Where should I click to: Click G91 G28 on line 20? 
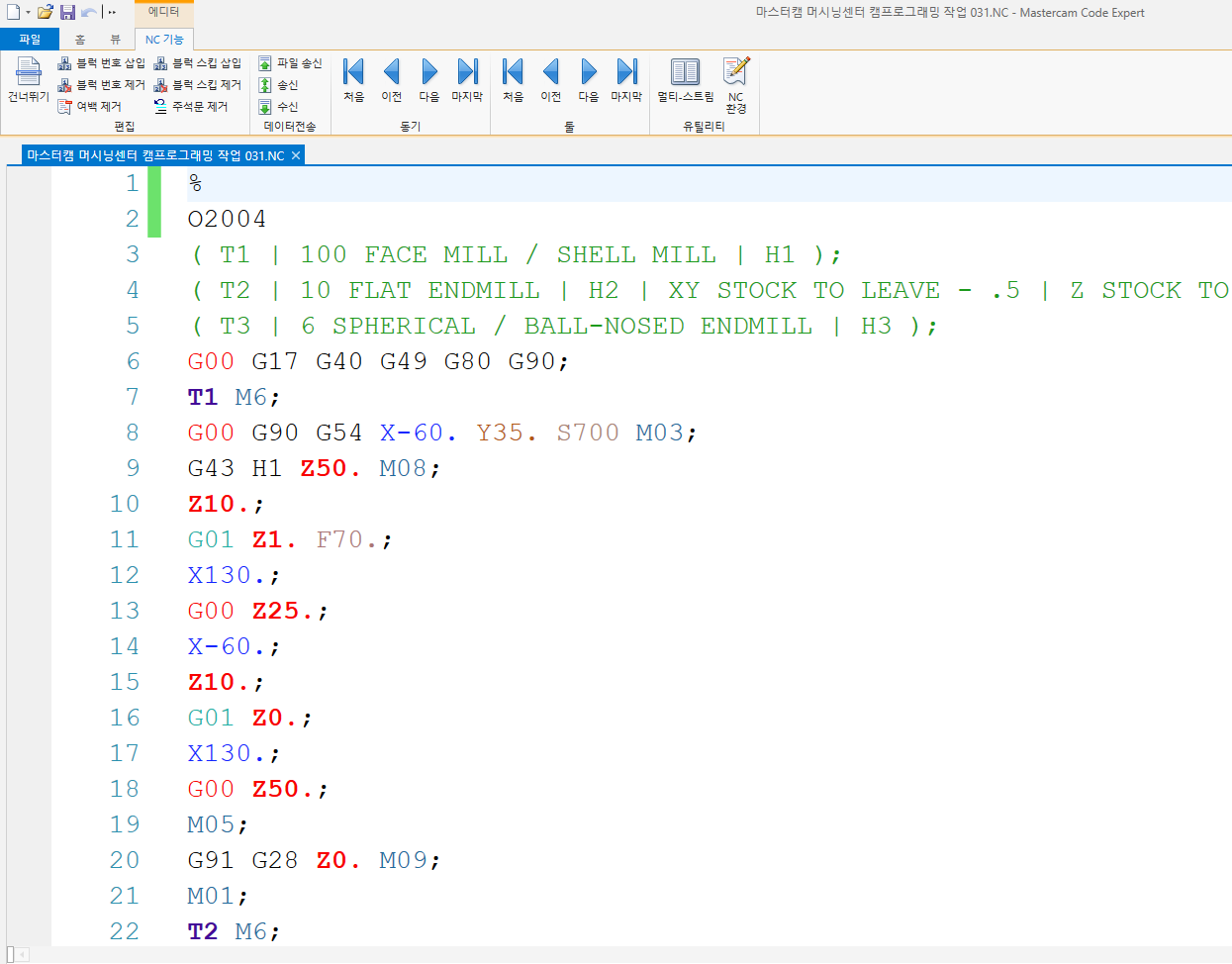pyautogui.click(x=242, y=860)
